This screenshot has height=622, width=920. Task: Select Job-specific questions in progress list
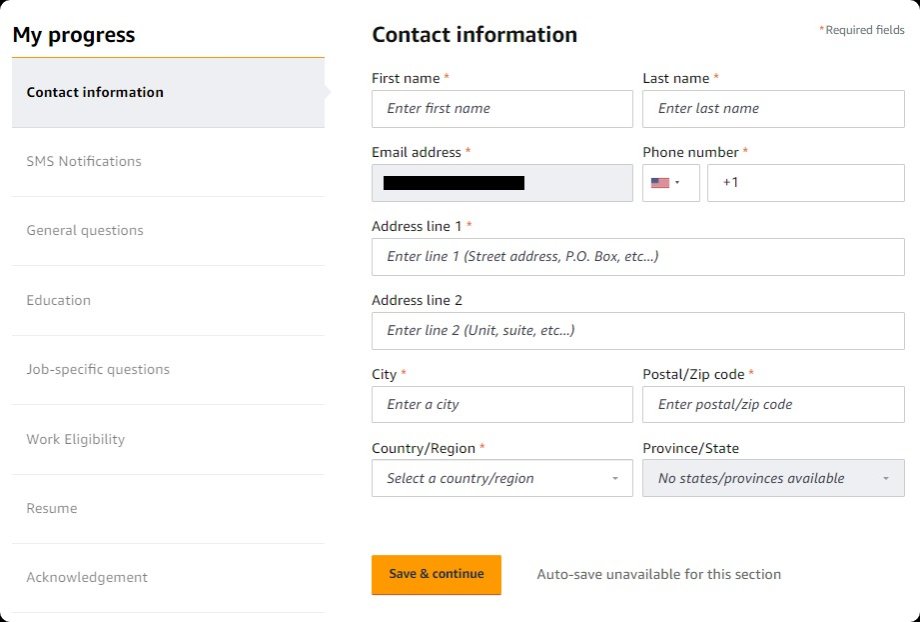click(x=100, y=369)
